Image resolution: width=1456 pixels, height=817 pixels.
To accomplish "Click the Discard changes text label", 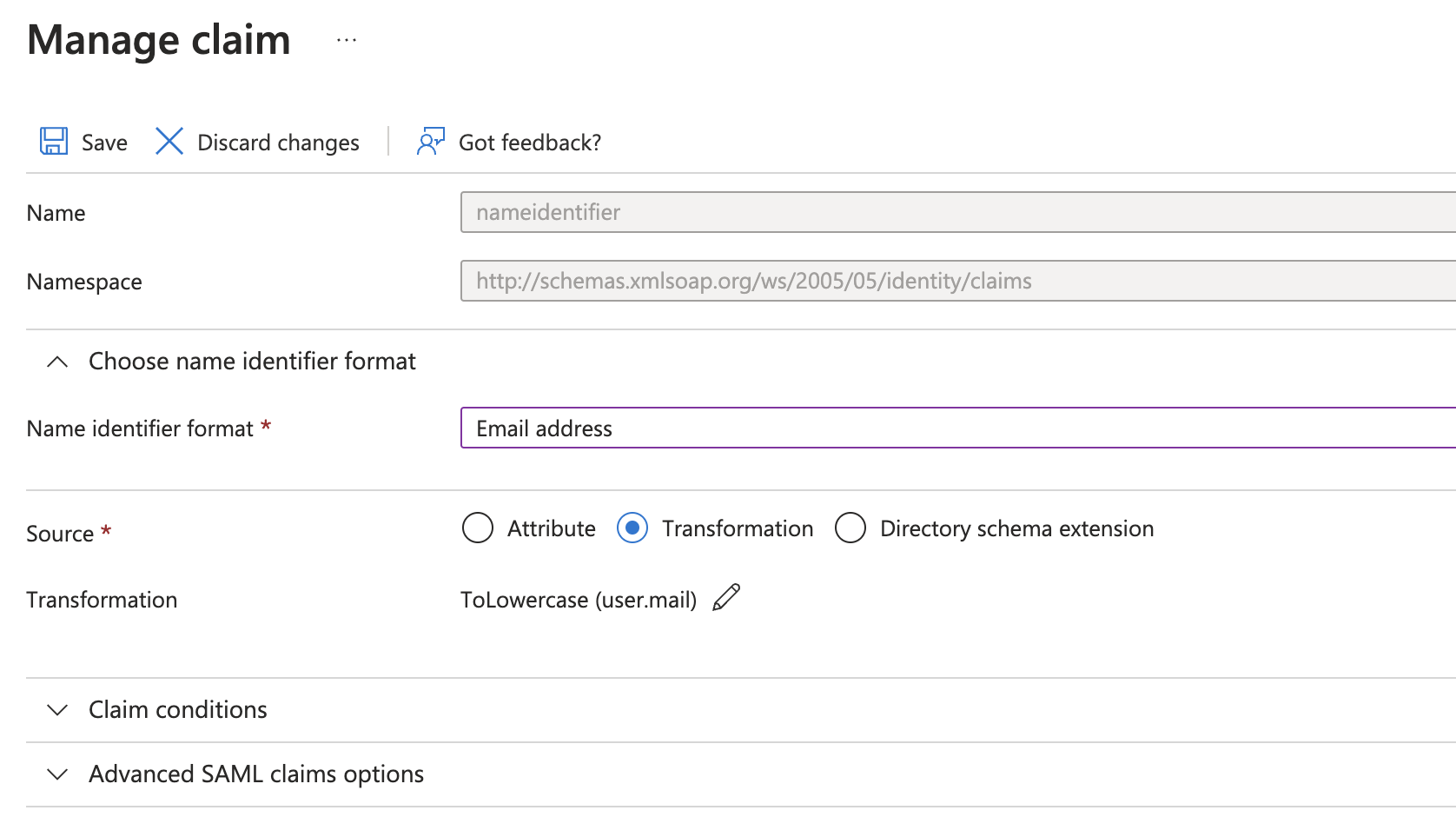I will [278, 143].
